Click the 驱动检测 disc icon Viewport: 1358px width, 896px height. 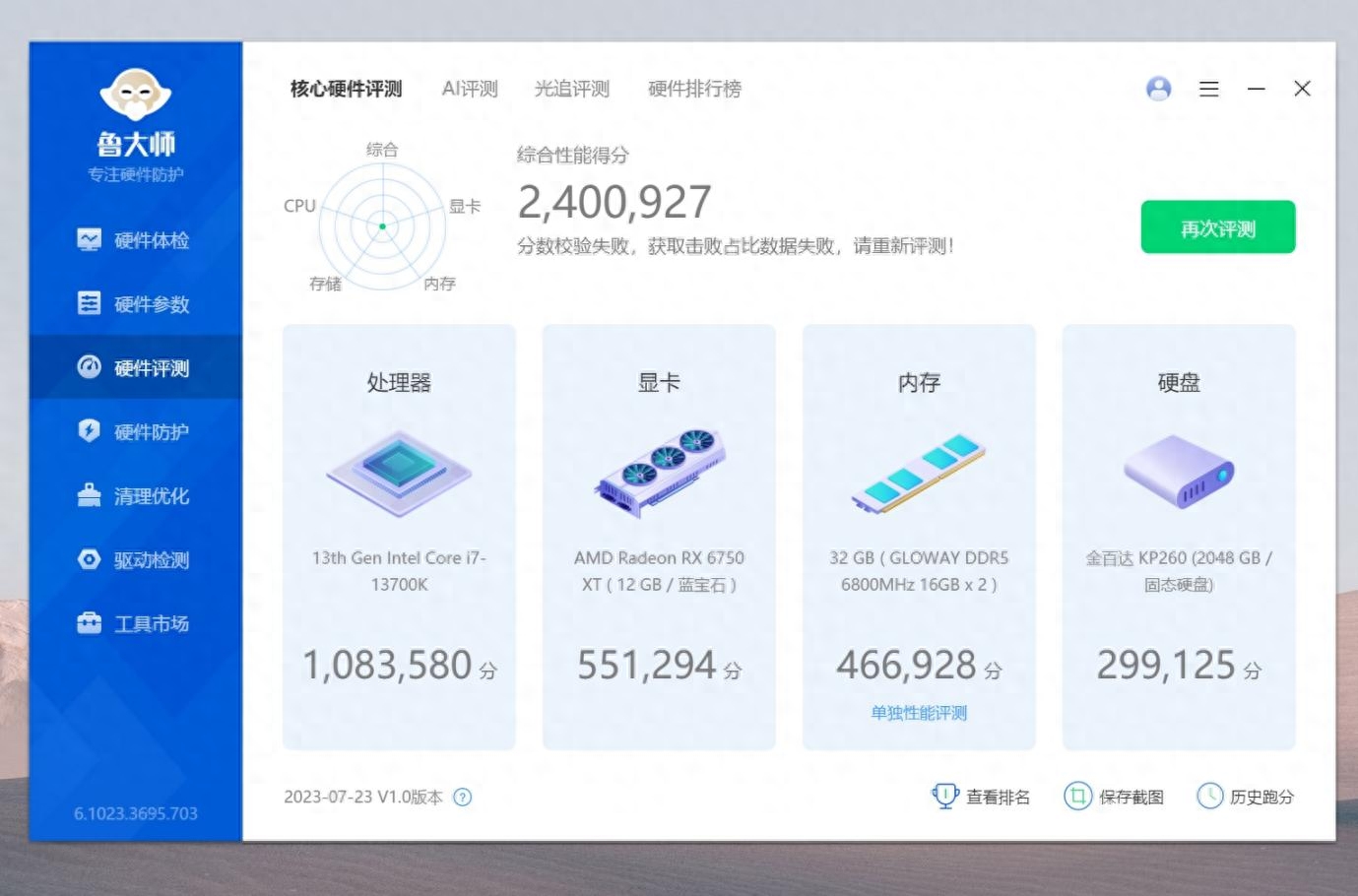pos(89,558)
